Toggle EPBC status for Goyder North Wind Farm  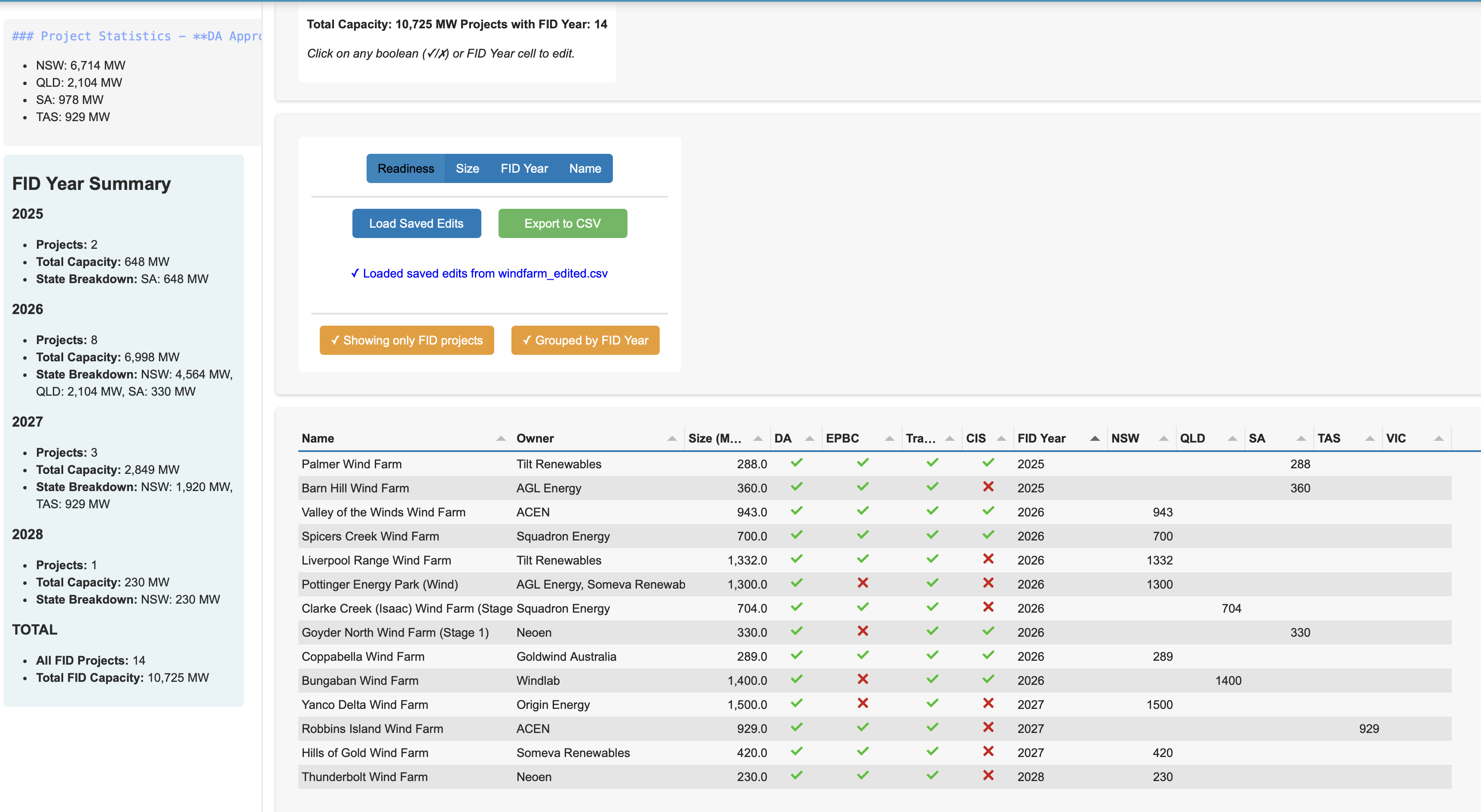[x=863, y=631]
